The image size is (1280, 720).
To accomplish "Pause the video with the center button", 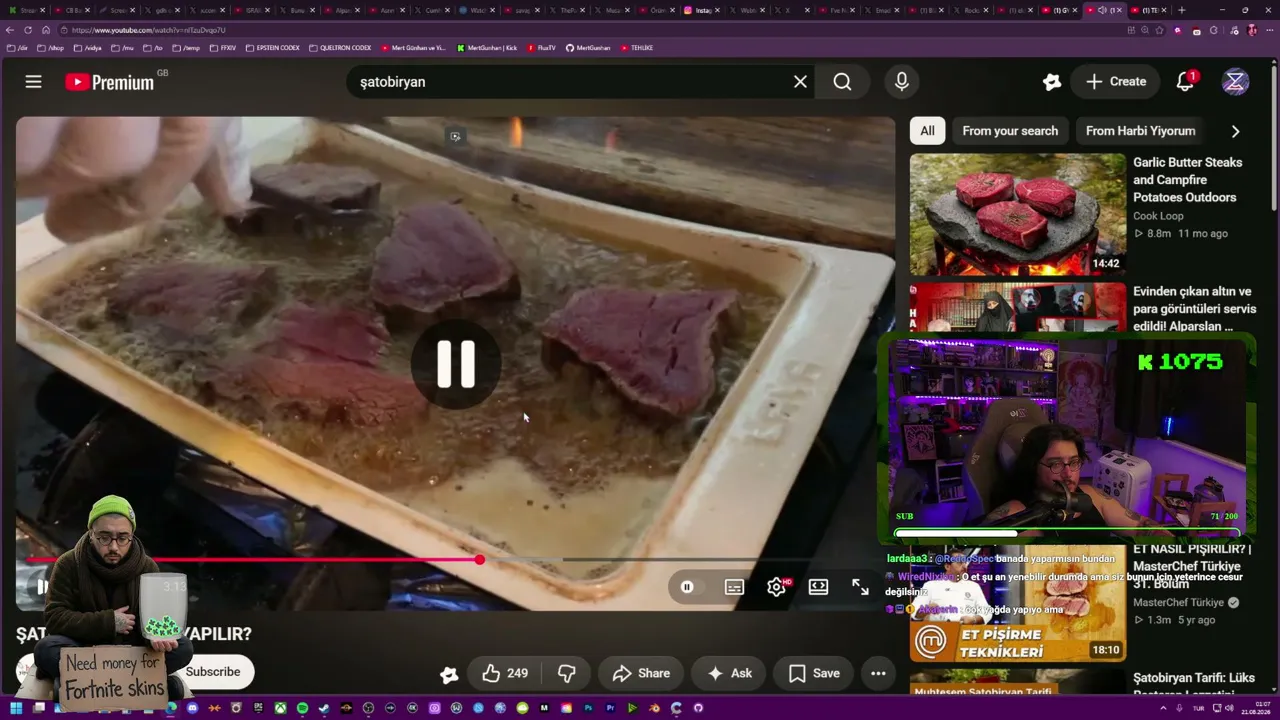I will (x=456, y=364).
